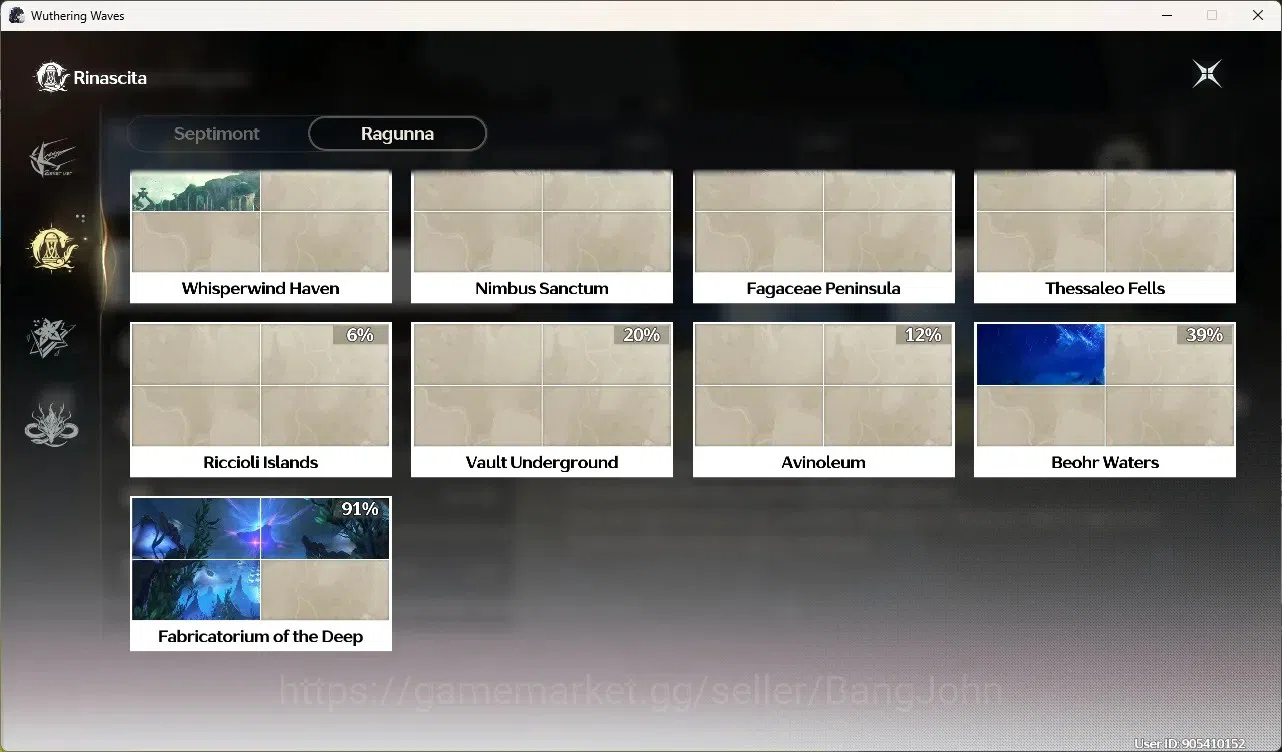Close the Rinascita album with X icon
1282x752 pixels.
point(1207,74)
